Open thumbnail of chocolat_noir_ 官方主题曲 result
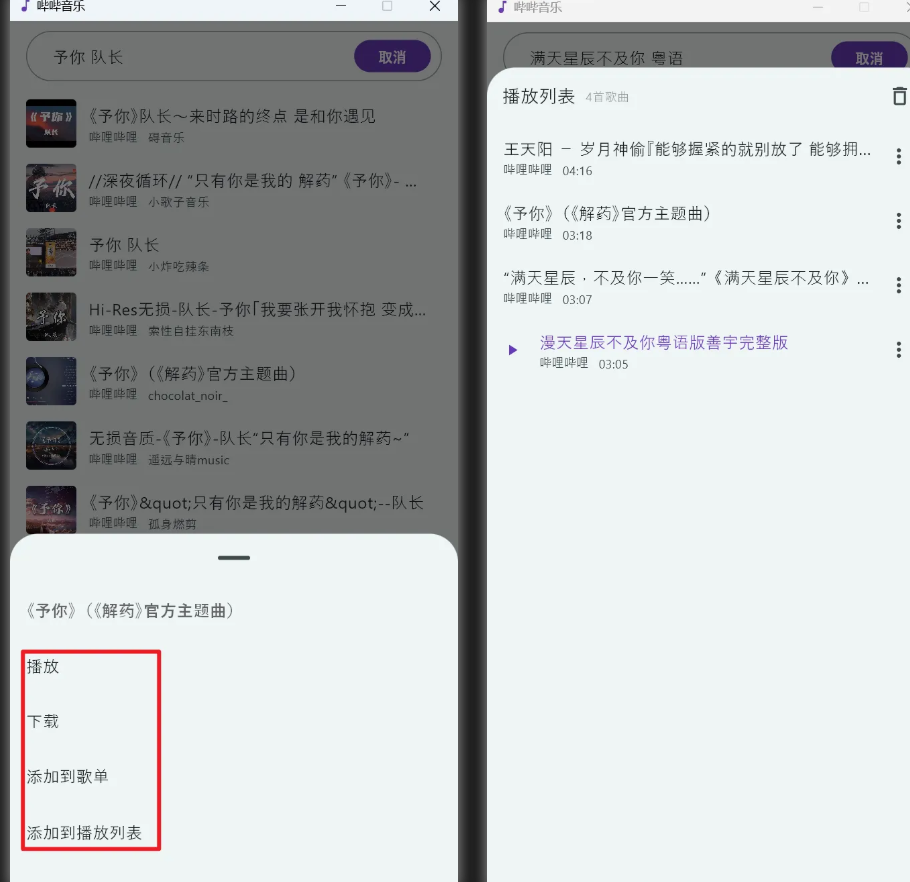 [51, 381]
